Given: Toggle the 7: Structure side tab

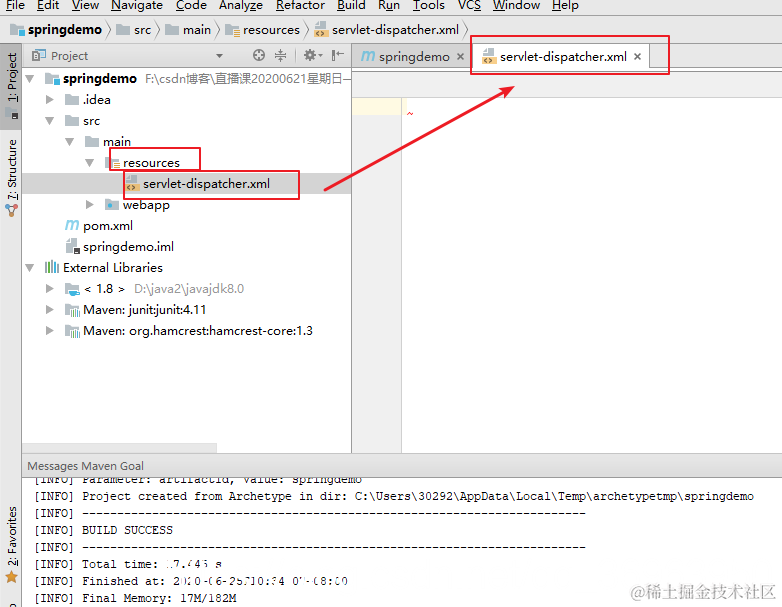Looking at the screenshot, I should pyautogui.click(x=12, y=177).
